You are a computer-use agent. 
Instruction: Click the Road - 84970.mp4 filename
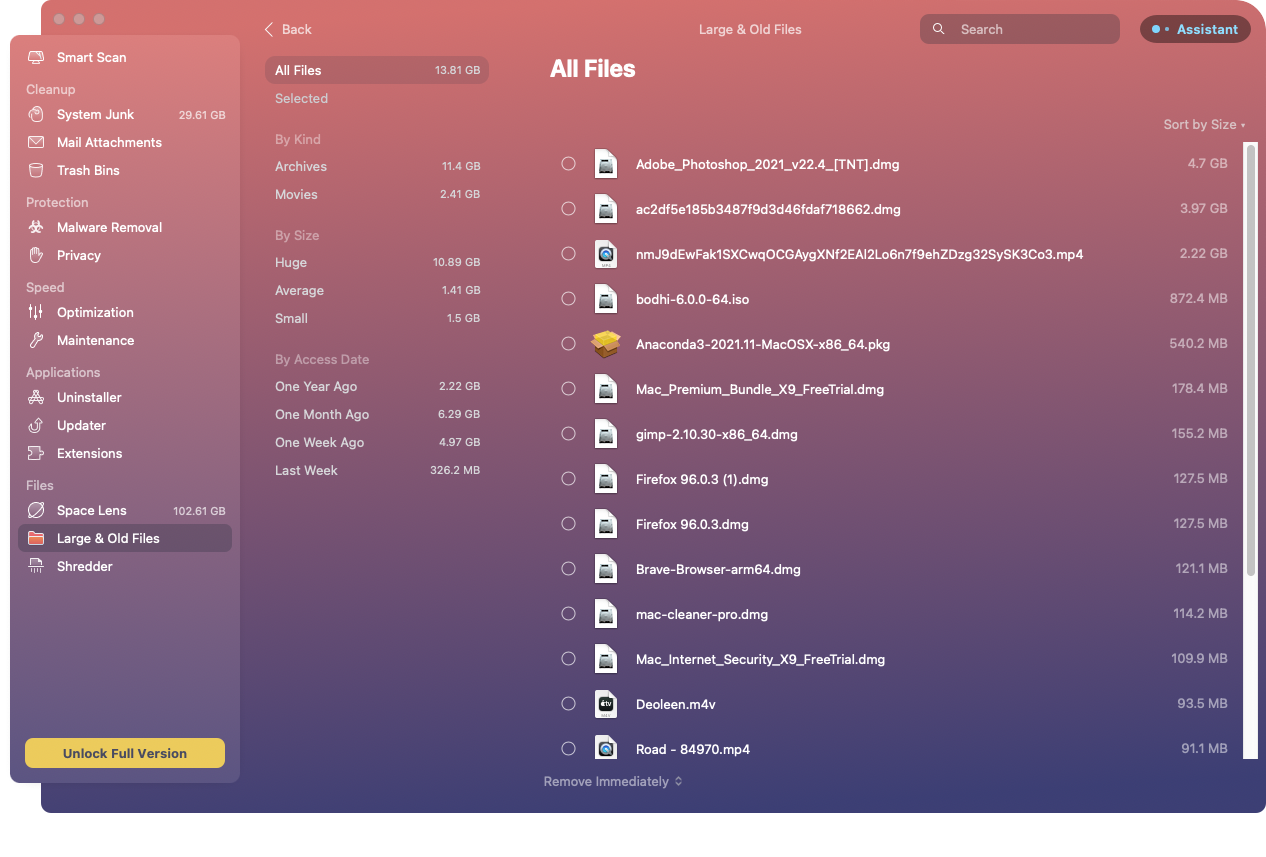[693, 750]
